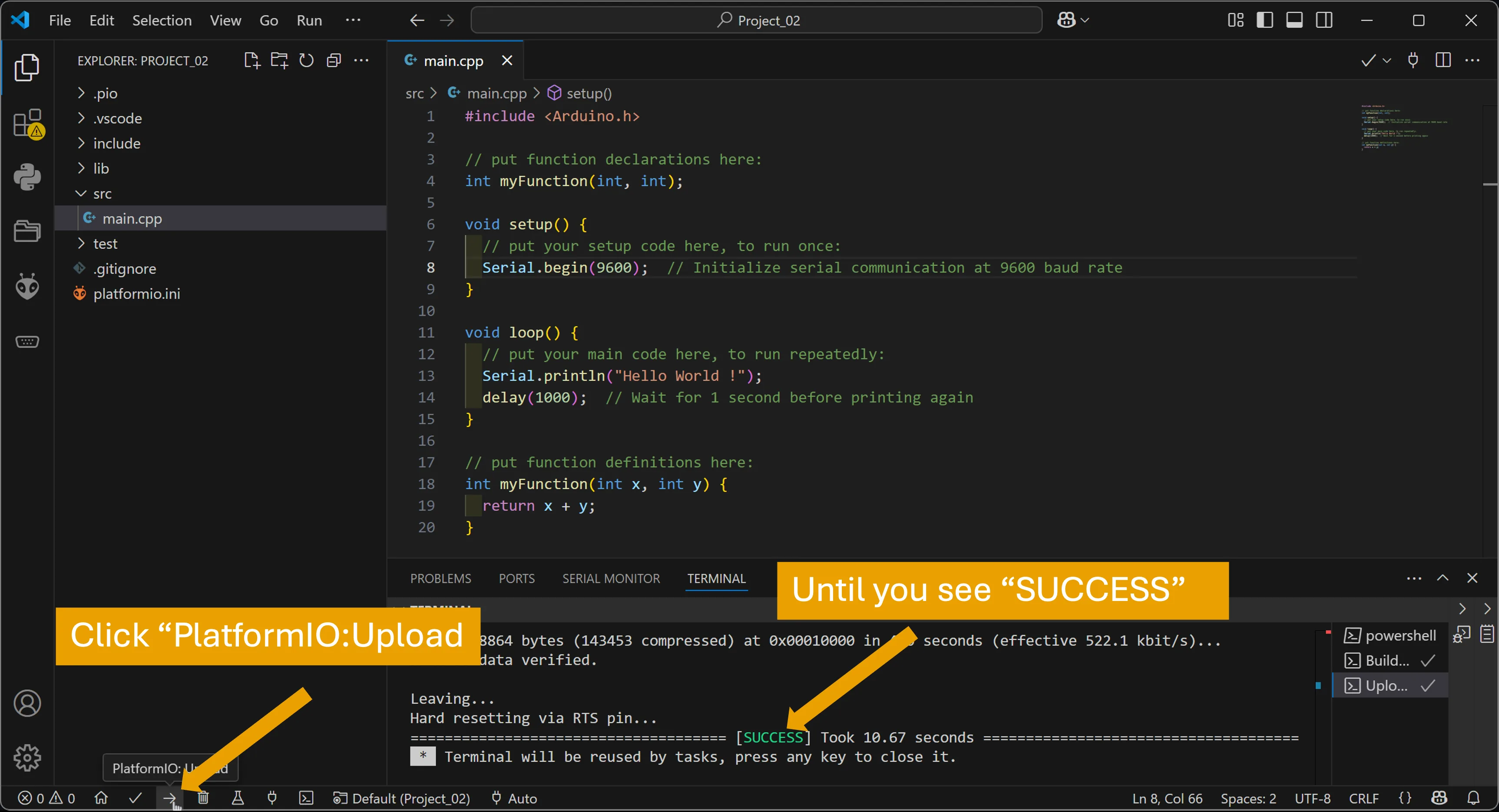Screen dimensions: 1499x812
Task: Open the Extensions view with warning badge
Action: (28, 123)
